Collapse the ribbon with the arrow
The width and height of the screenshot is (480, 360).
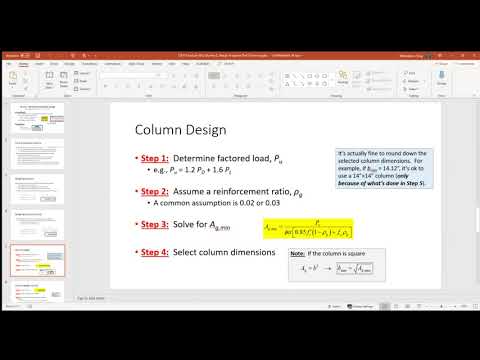474,96
